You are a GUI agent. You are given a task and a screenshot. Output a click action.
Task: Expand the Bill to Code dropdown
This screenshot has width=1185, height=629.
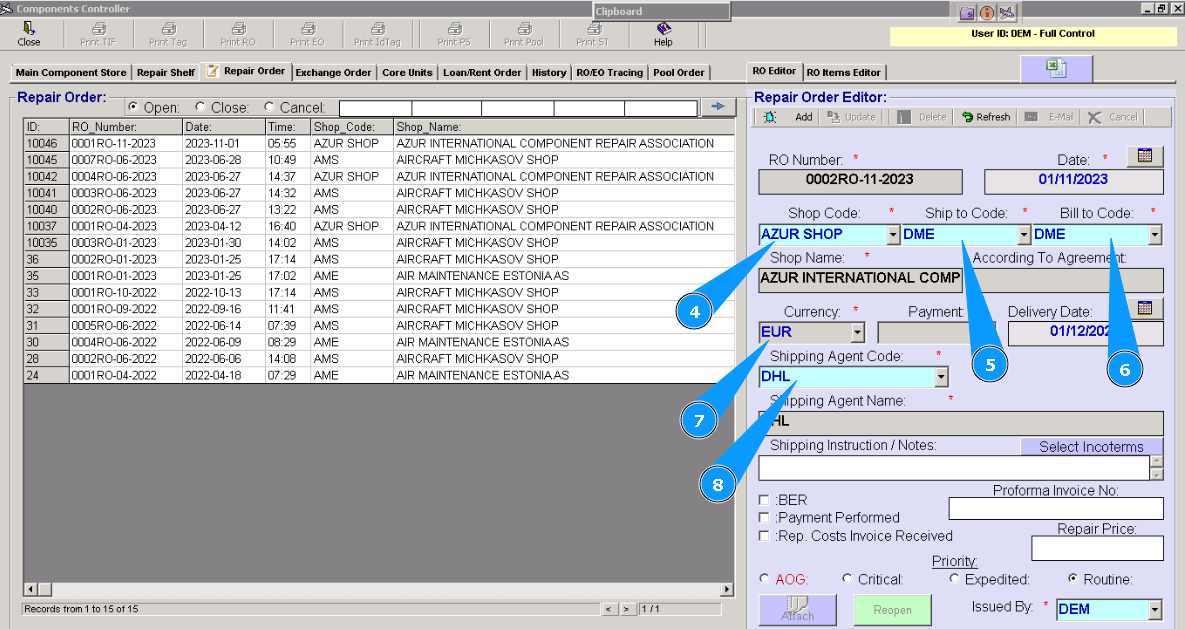(1155, 234)
